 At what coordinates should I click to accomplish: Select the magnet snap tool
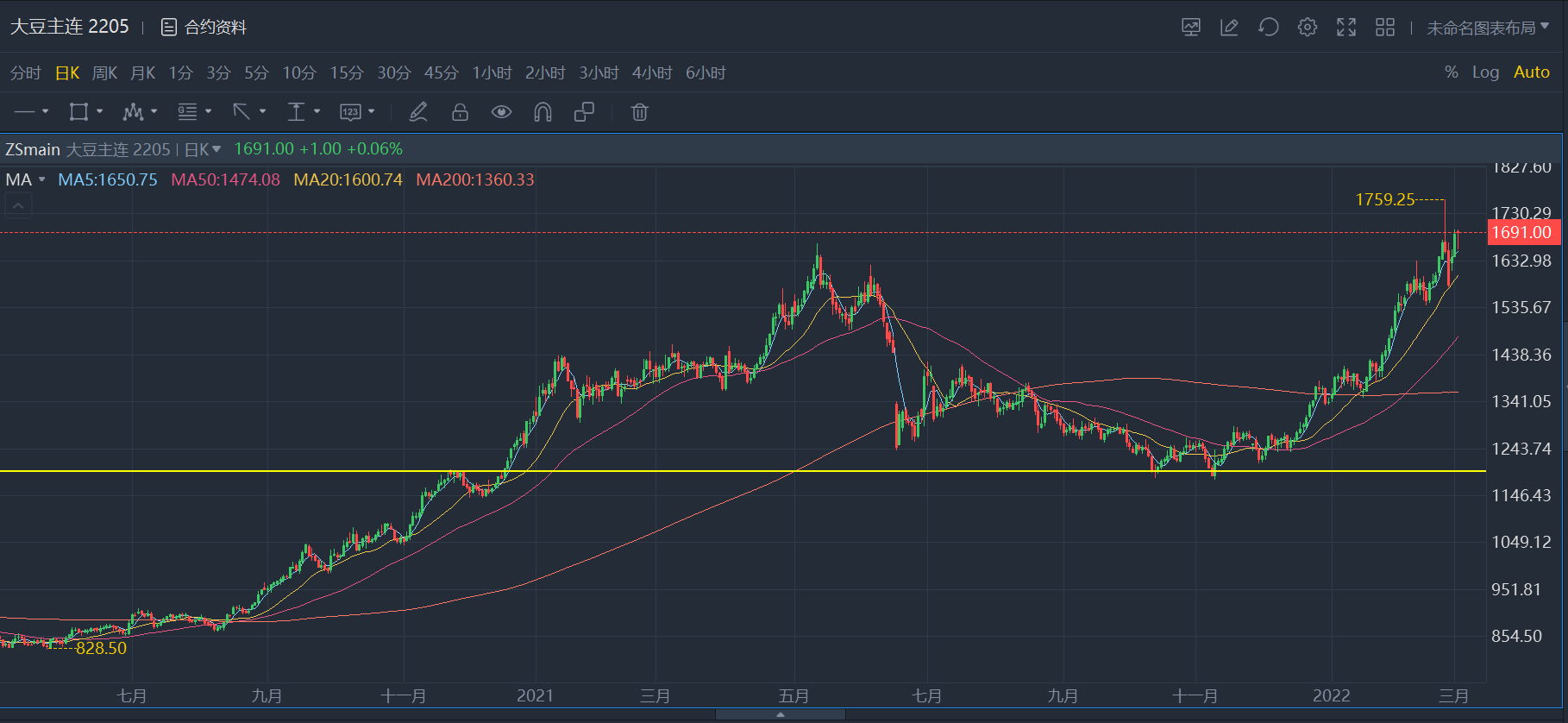click(x=543, y=112)
